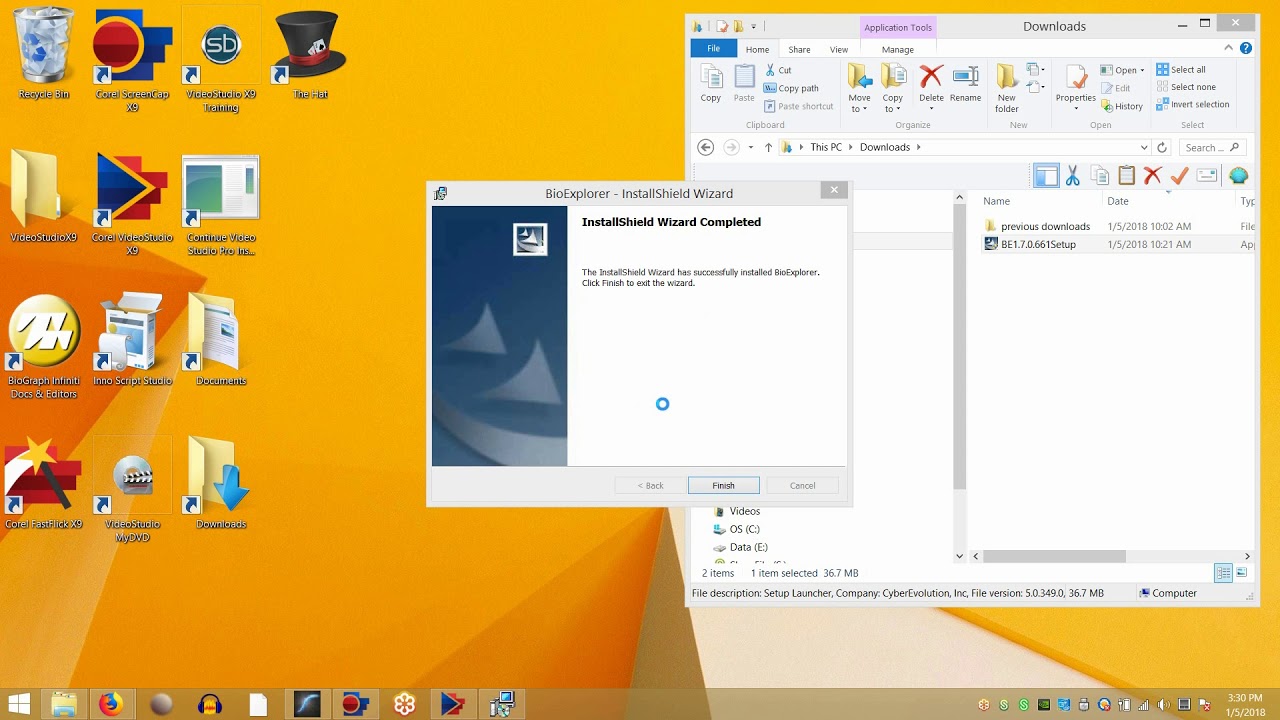
Task: Click the red Delete icon in ribbon
Action: tap(931, 76)
